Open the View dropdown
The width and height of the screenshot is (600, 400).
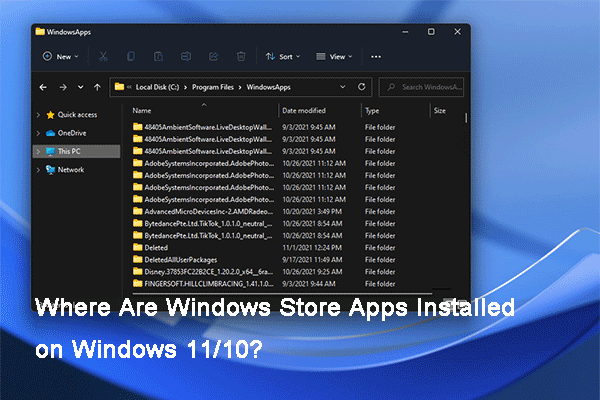coord(334,57)
